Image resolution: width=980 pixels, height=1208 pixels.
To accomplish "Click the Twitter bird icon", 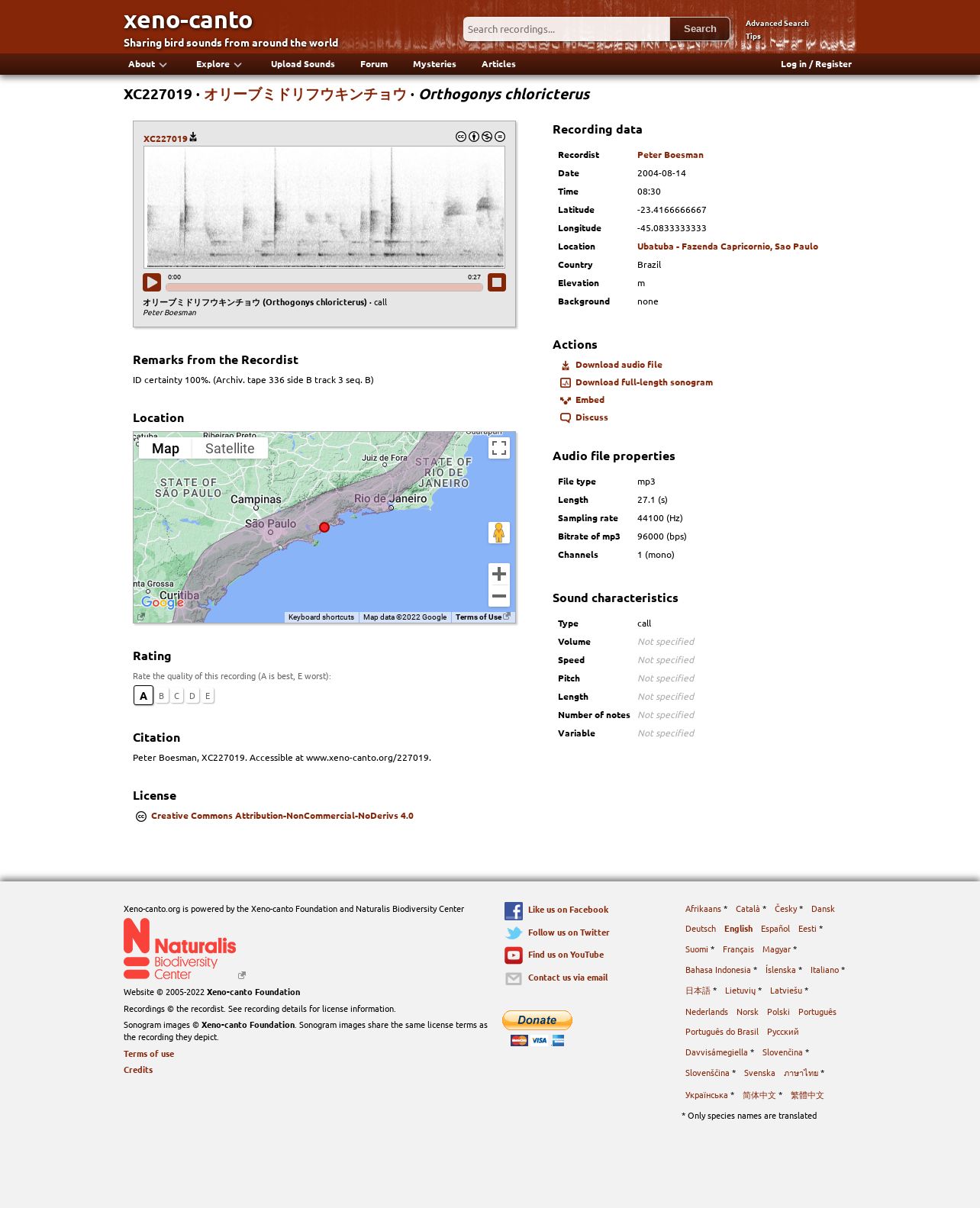I will coord(514,933).
